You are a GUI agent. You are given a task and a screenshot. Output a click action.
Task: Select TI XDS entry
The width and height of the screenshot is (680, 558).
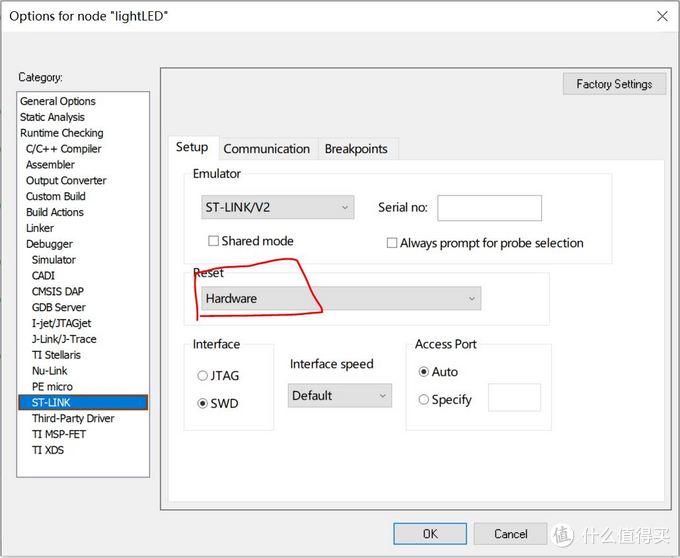tap(48, 450)
